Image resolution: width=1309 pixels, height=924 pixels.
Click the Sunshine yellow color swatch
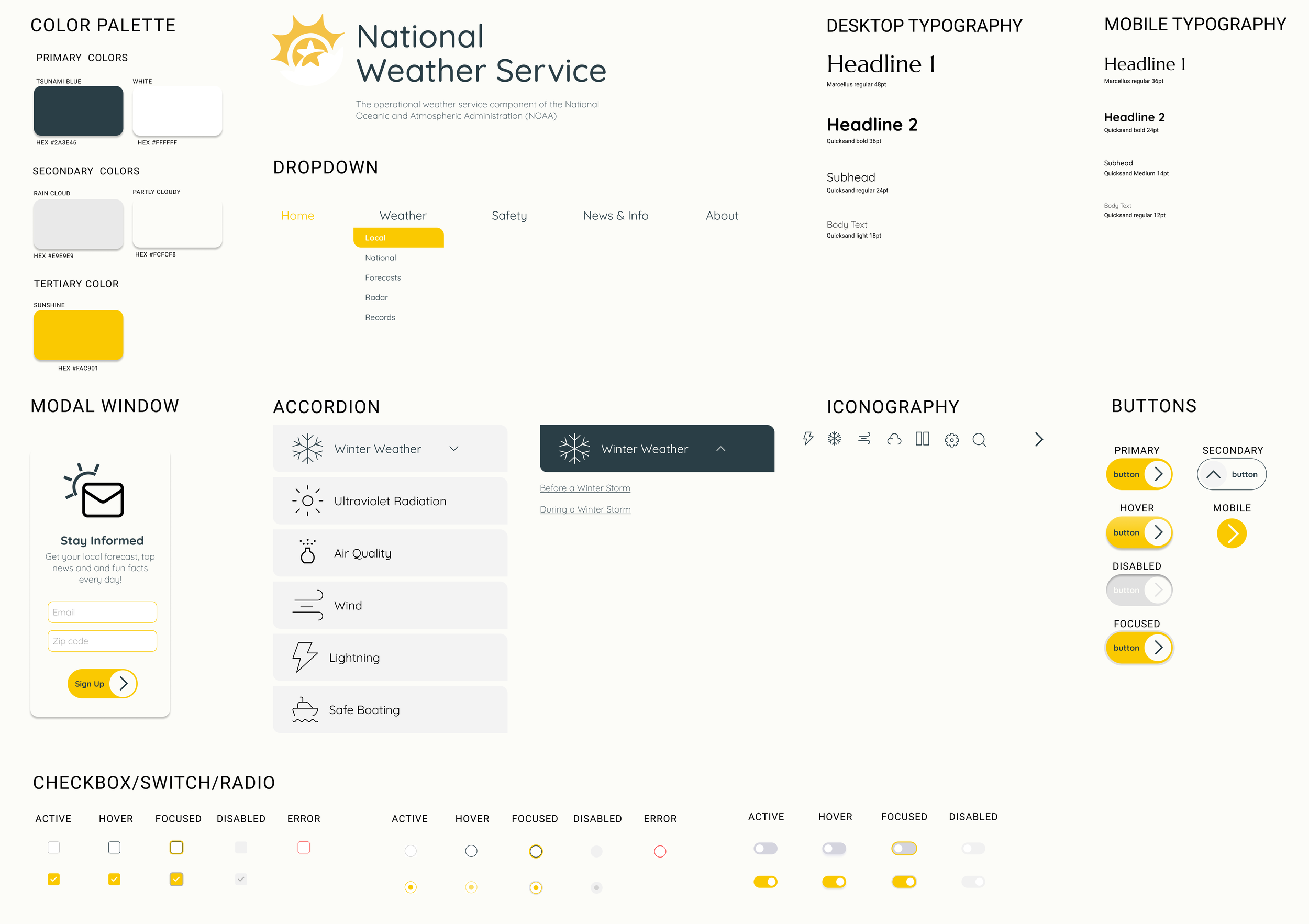[79, 335]
